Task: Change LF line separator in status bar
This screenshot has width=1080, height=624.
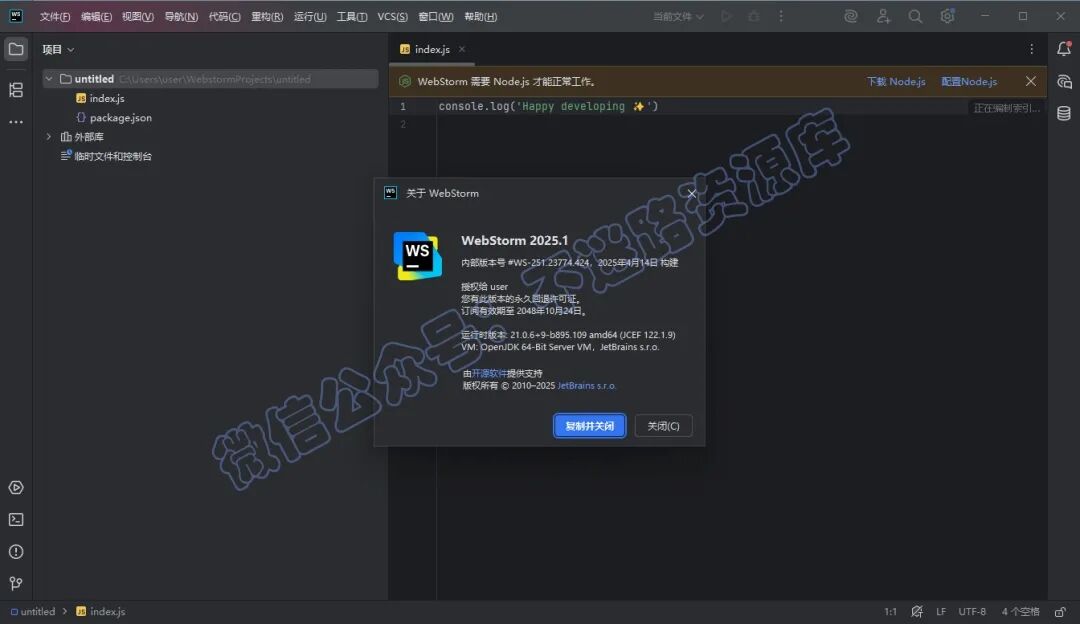Action: click(941, 612)
